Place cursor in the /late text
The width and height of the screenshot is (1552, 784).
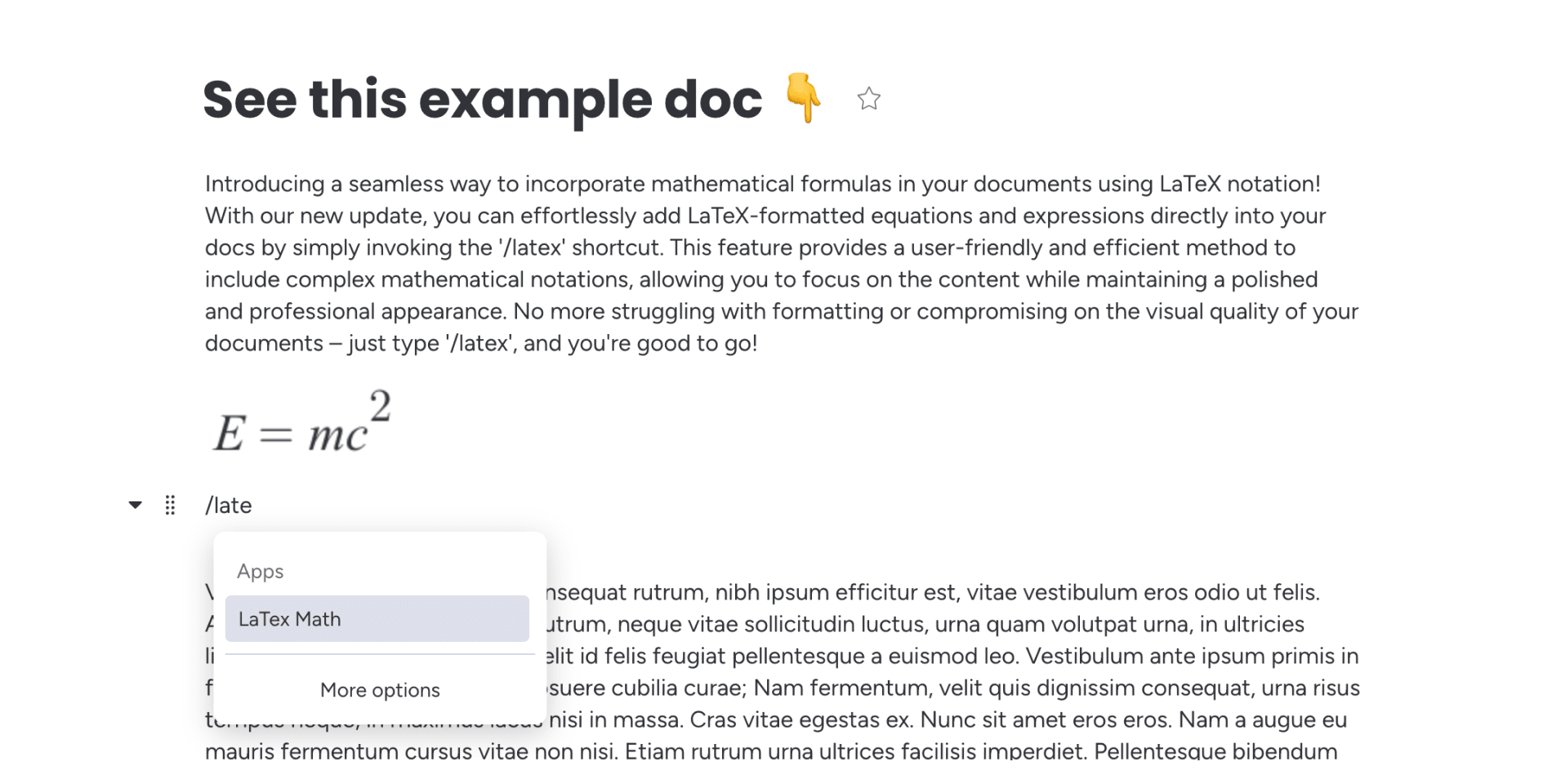[x=229, y=506]
